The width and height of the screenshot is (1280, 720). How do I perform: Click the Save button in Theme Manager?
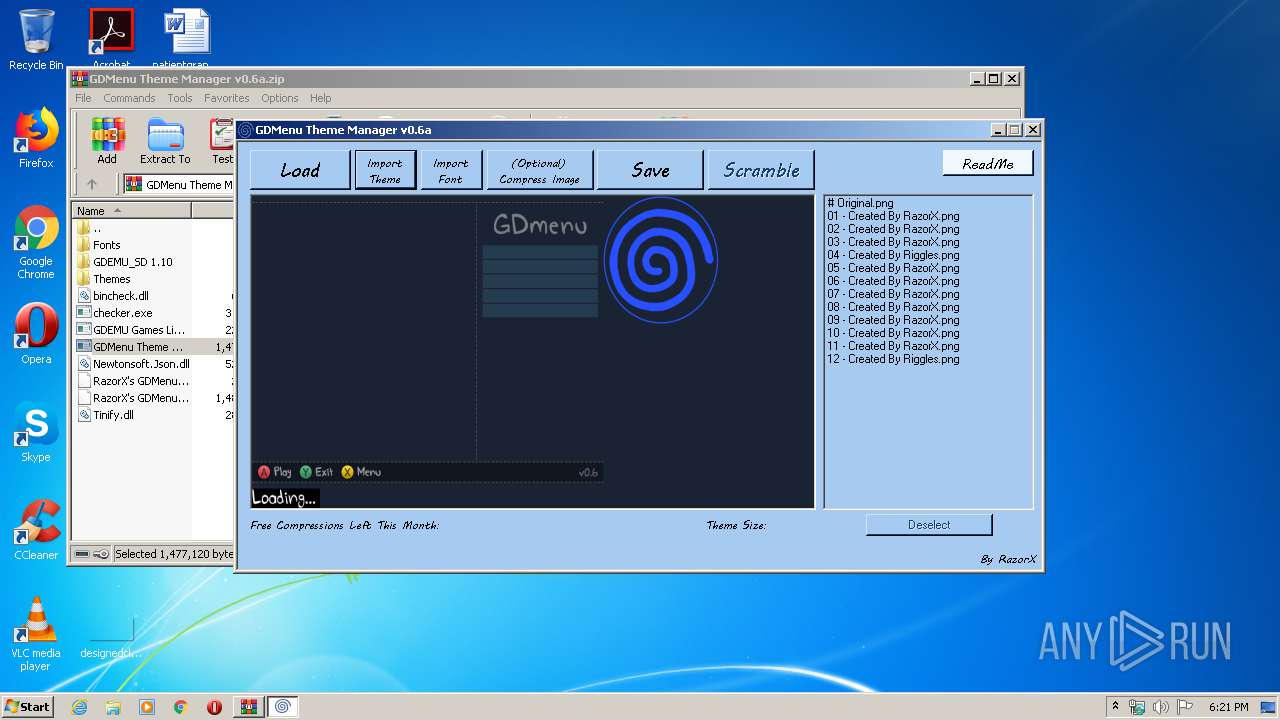pyautogui.click(x=650, y=170)
